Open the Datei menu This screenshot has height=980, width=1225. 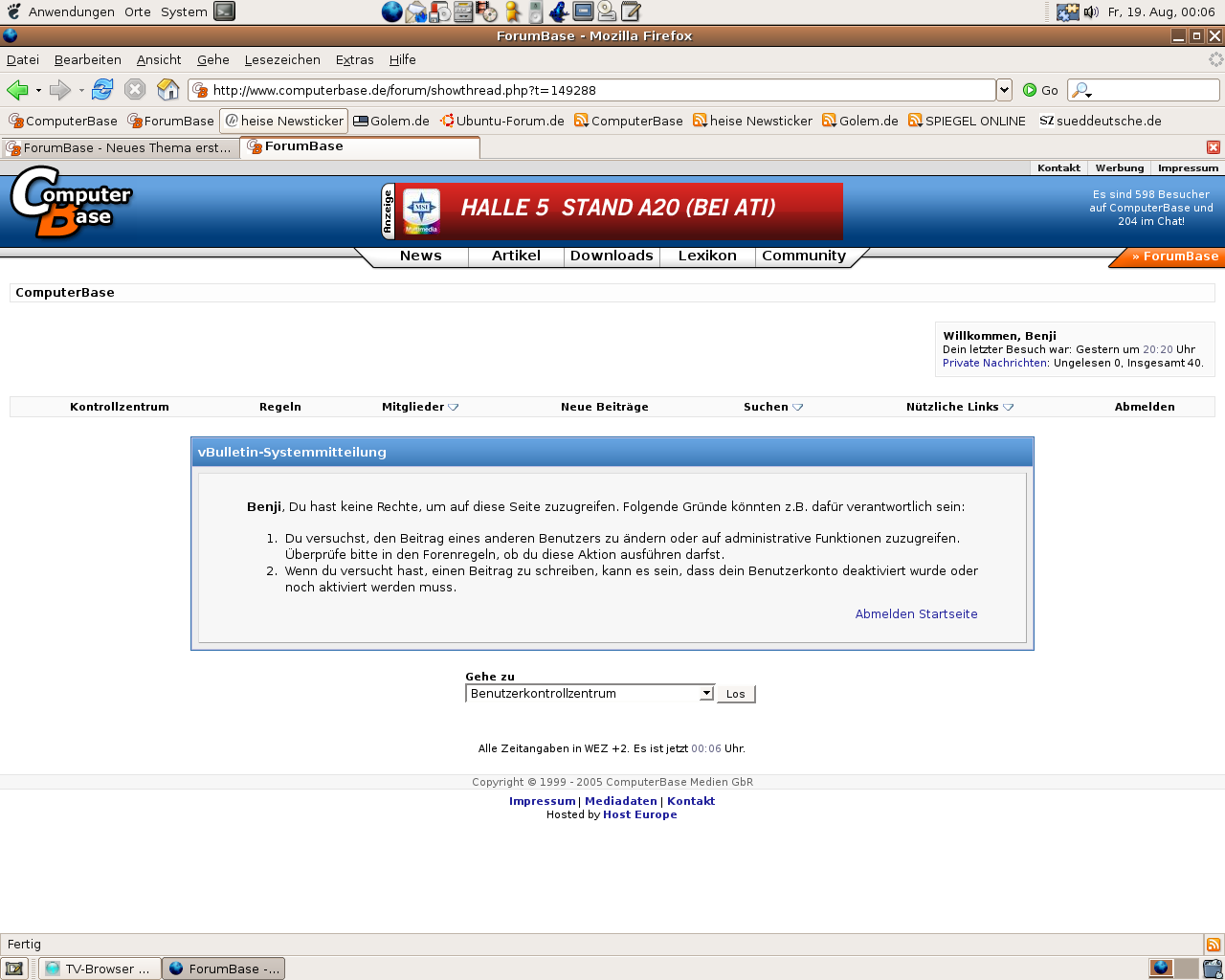pos(23,59)
